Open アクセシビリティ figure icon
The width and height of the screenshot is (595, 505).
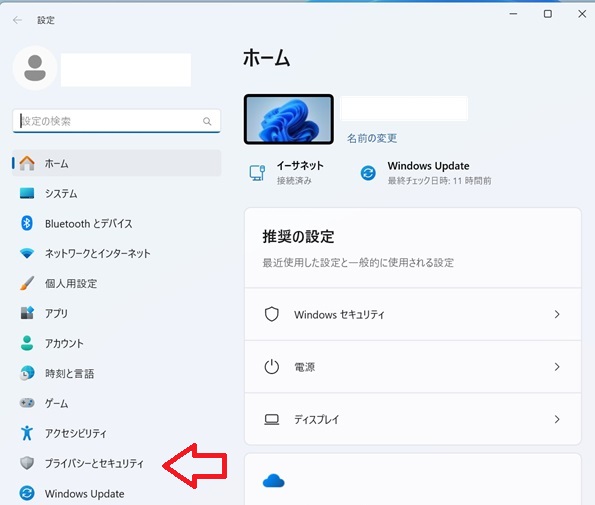pyautogui.click(x=27, y=433)
